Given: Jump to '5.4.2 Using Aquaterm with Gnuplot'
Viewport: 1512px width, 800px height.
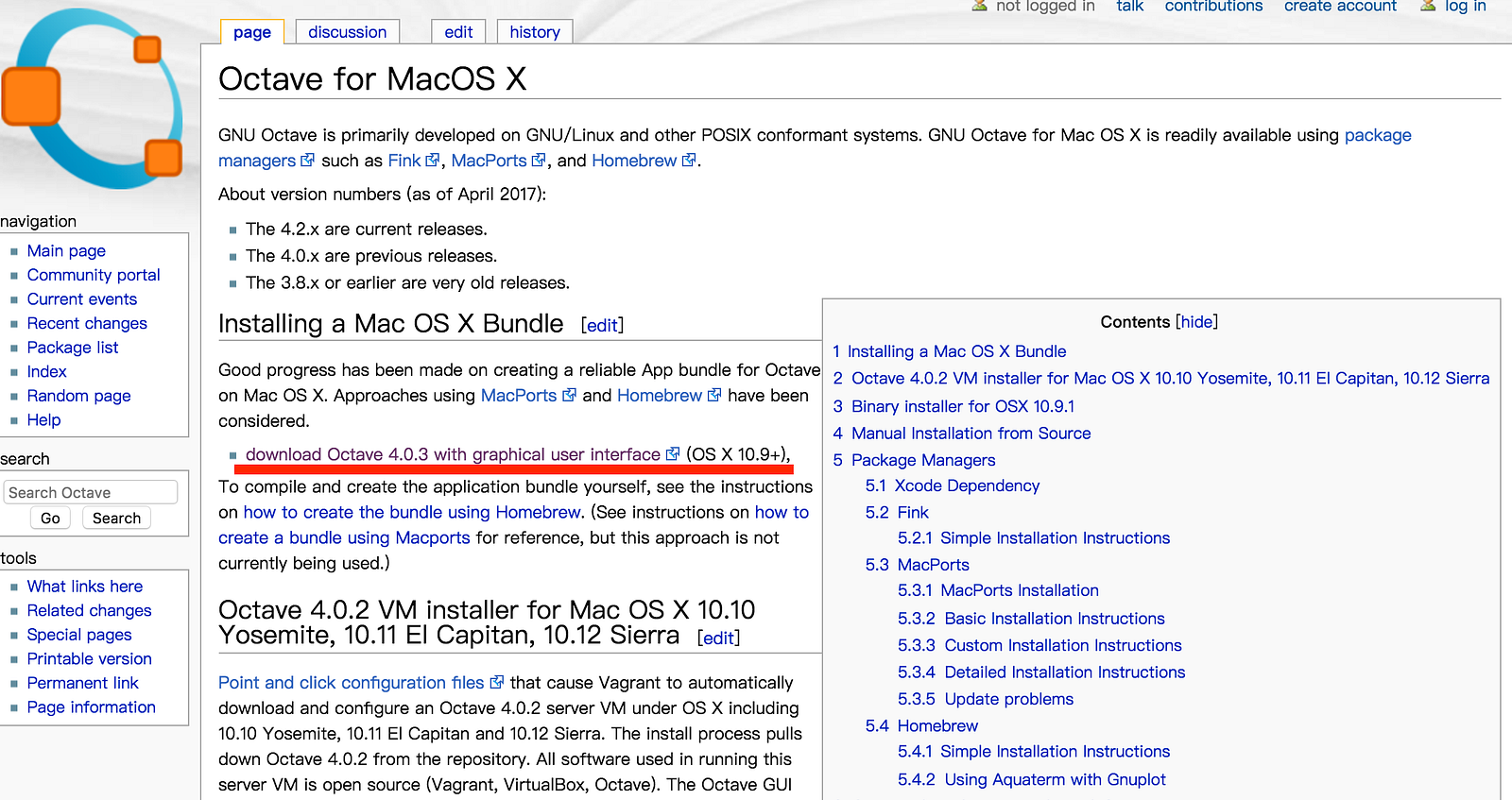Looking at the screenshot, I should click(1032, 779).
